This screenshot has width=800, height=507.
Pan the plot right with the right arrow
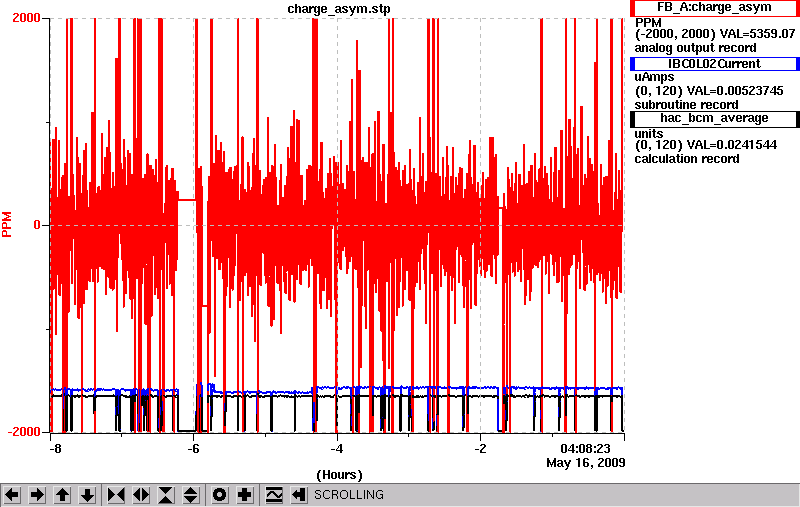[x=37, y=494]
